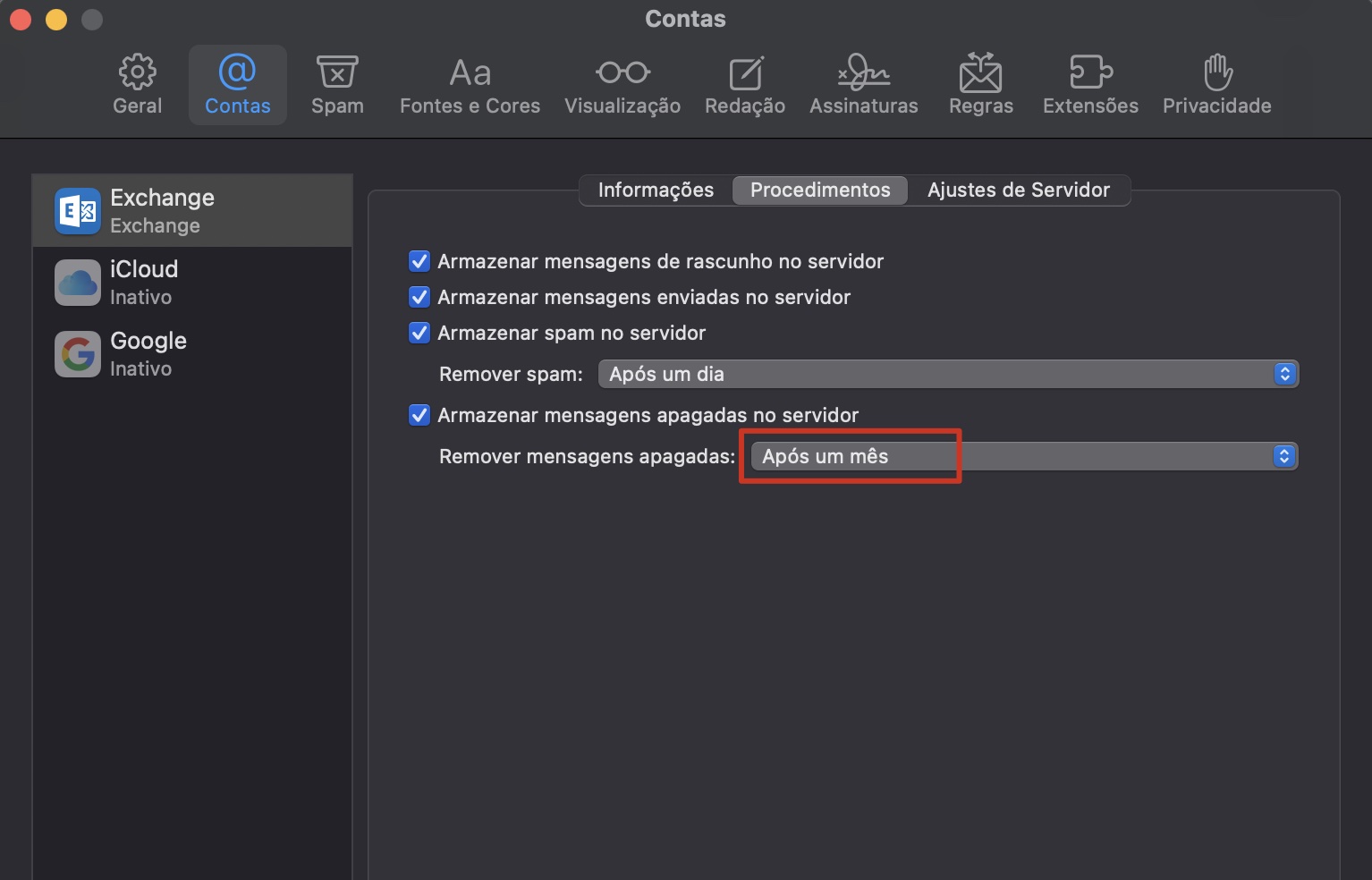Select the Extensões preferences icon
The image size is (1372, 880).
(1089, 83)
